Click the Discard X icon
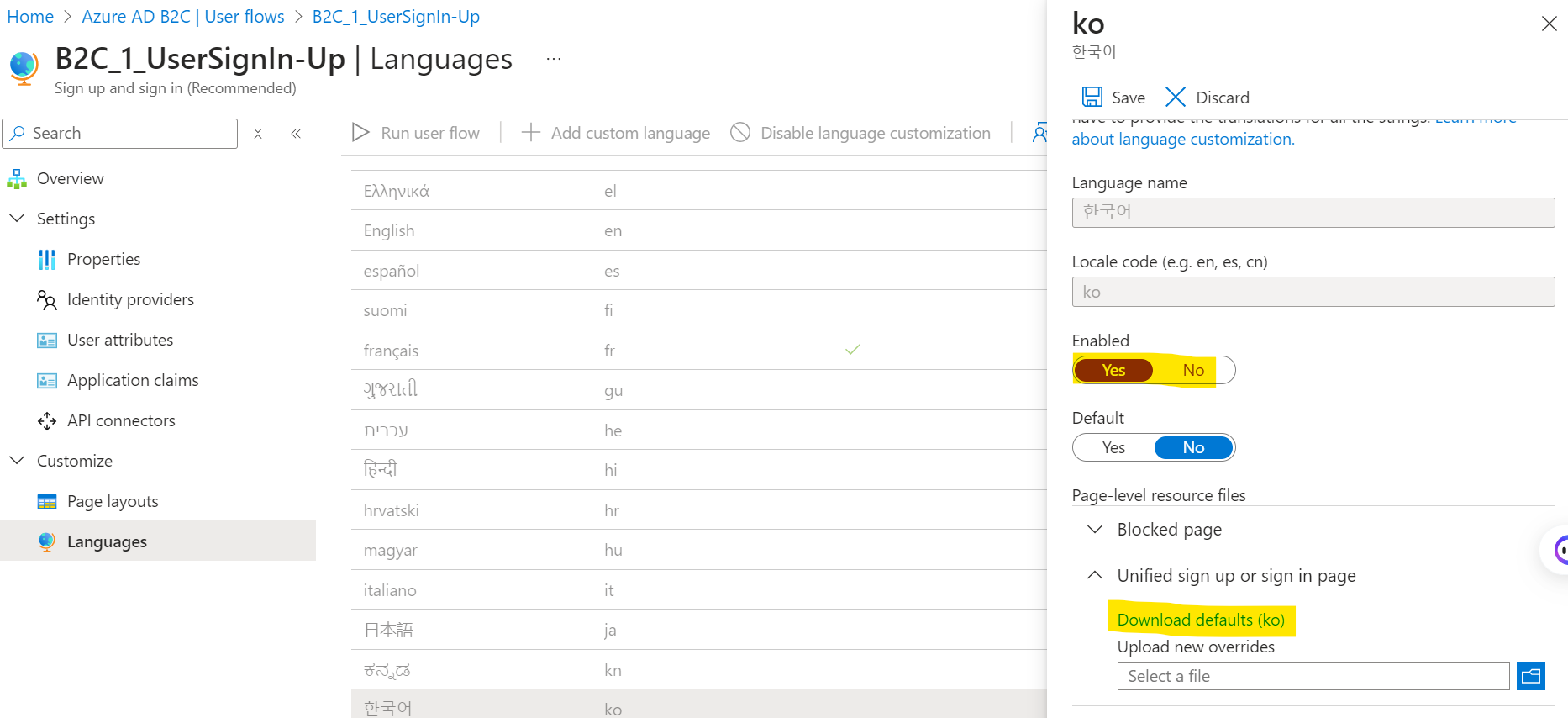Viewport: 1568px width, 718px height. pos(1175,97)
